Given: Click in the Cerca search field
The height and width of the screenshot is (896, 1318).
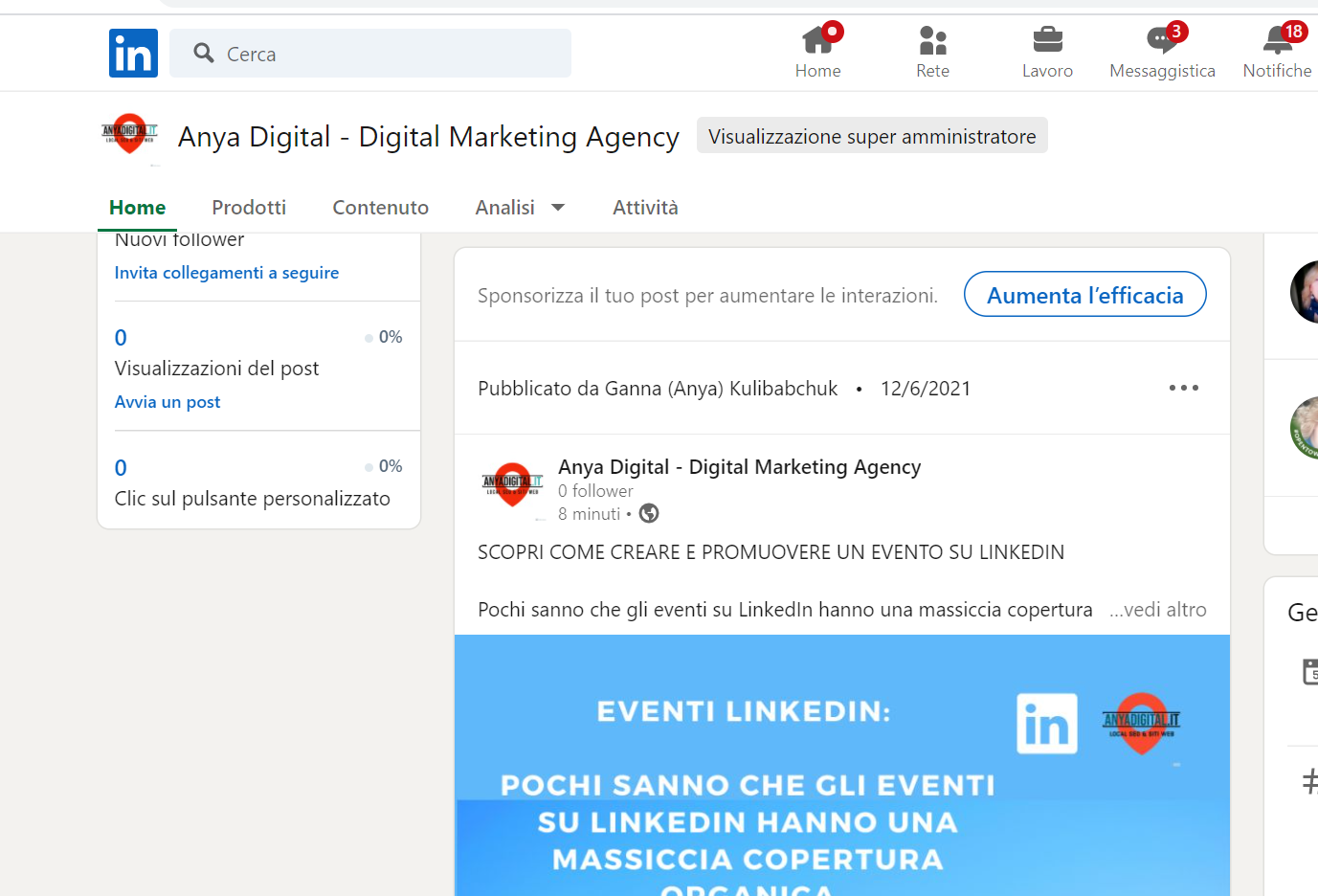Looking at the screenshot, I should point(383,54).
